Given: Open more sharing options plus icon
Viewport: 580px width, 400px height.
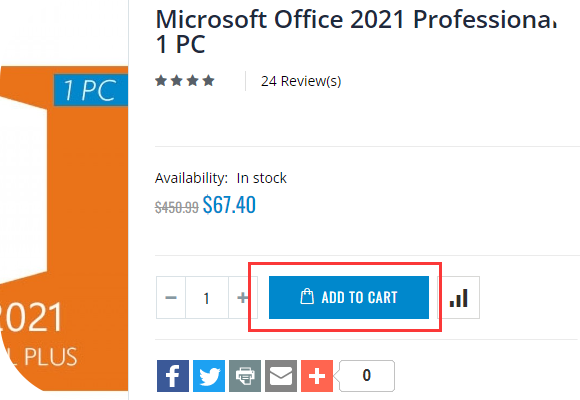Looking at the screenshot, I should click(317, 376).
